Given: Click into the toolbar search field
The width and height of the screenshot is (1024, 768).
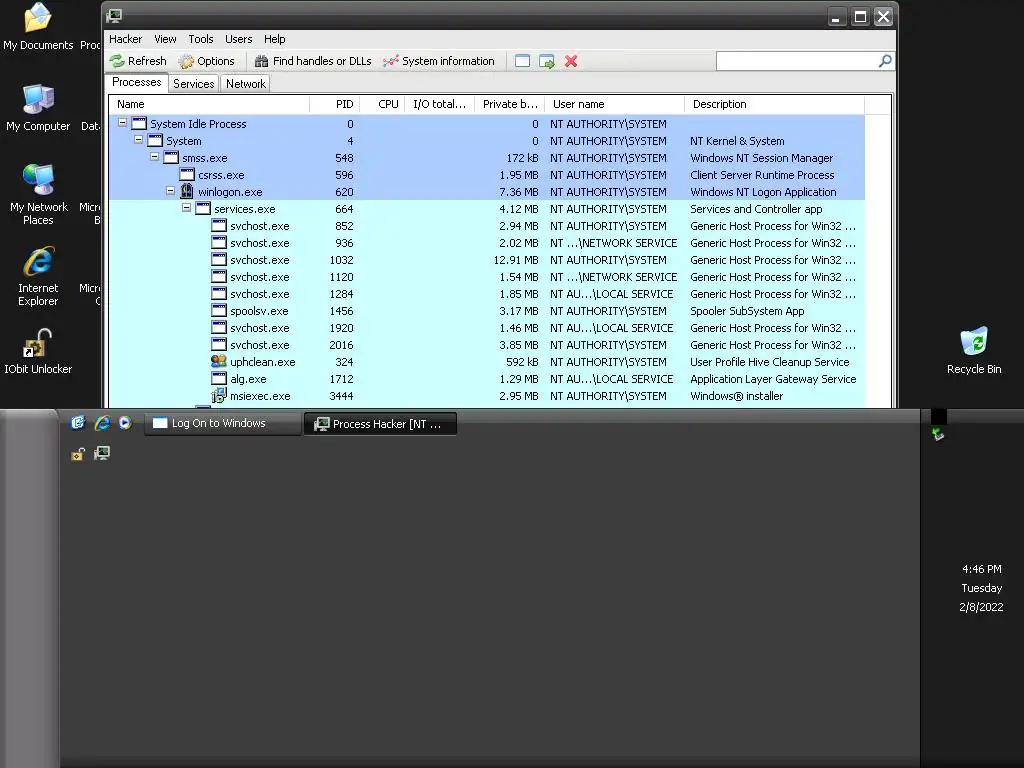Looking at the screenshot, I should click(x=797, y=61).
